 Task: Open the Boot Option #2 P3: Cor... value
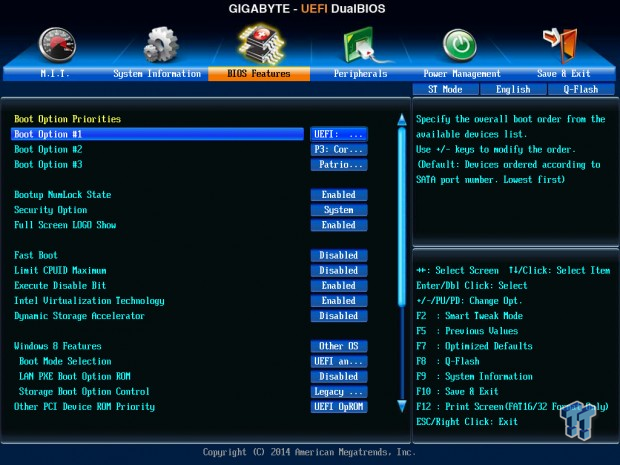[339, 149]
